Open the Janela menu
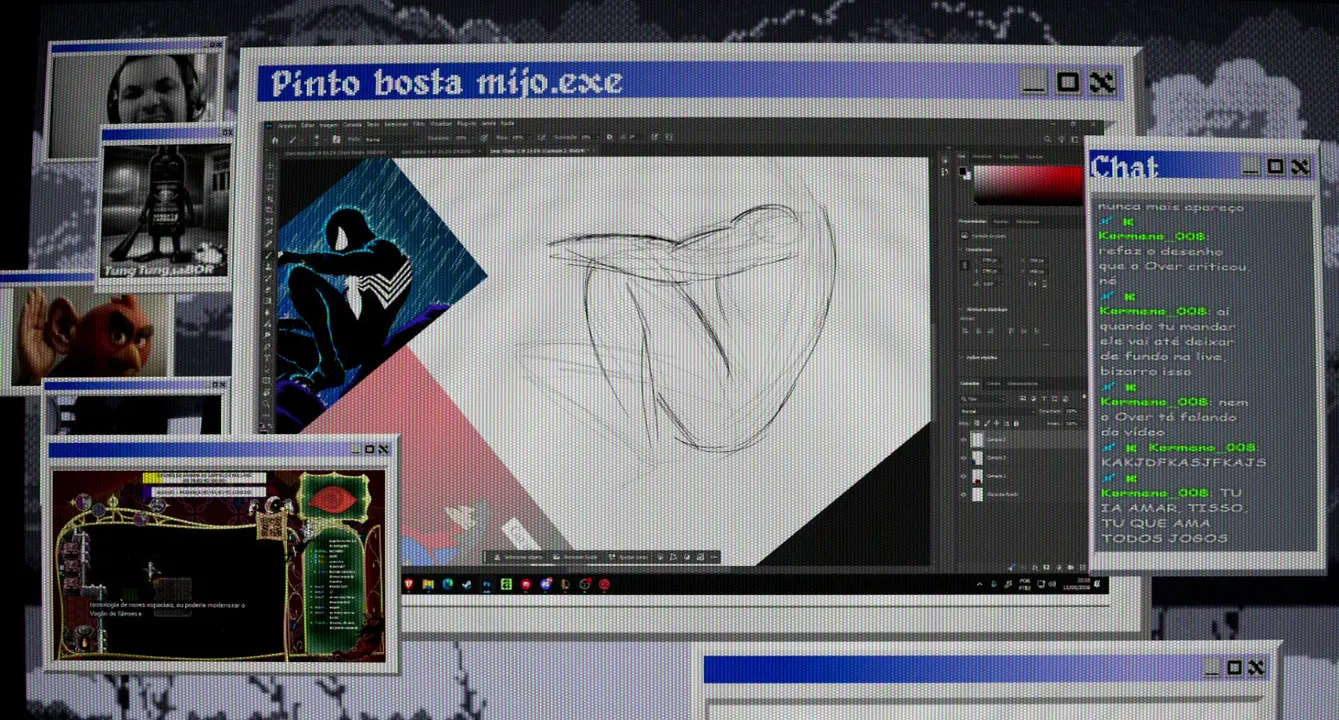Viewport: 1339px width, 720px height. coord(489,125)
